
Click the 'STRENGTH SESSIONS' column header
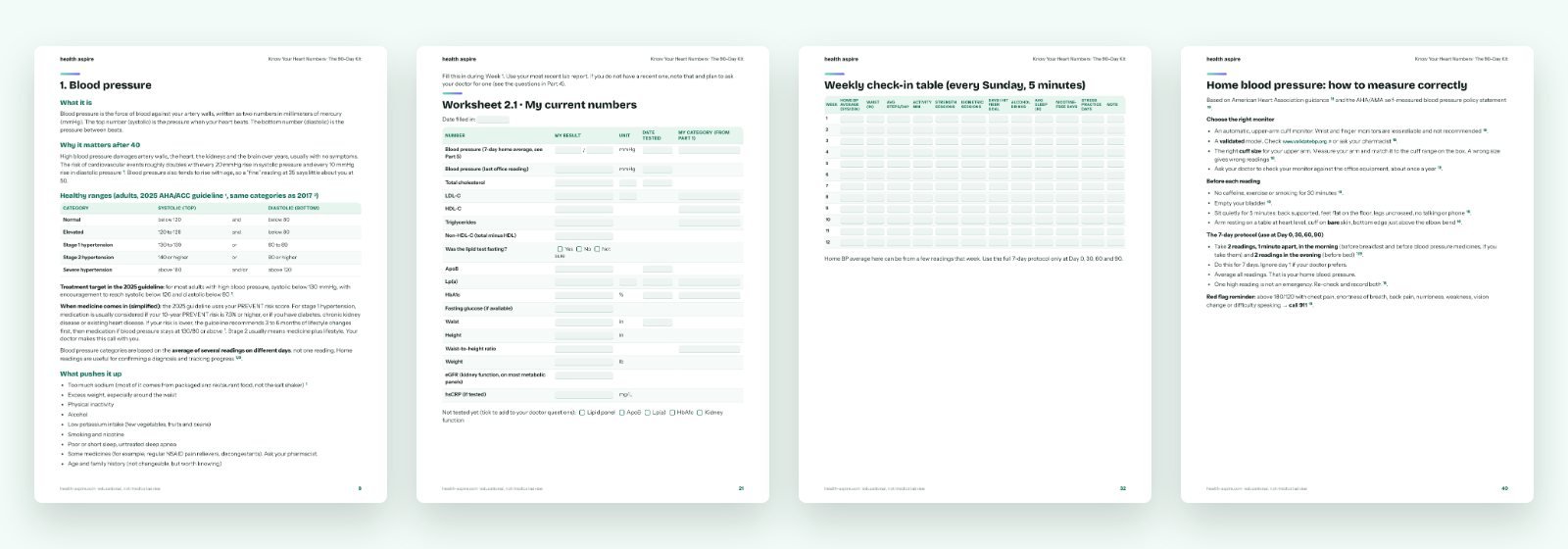(946, 103)
